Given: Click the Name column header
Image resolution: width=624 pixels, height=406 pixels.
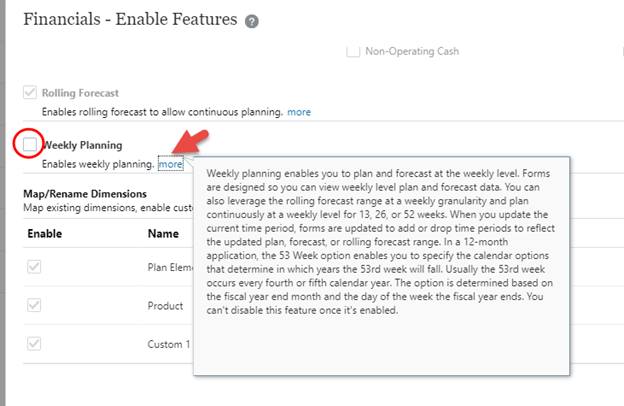Looking at the screenshot, I should click(x=163, y=233).
